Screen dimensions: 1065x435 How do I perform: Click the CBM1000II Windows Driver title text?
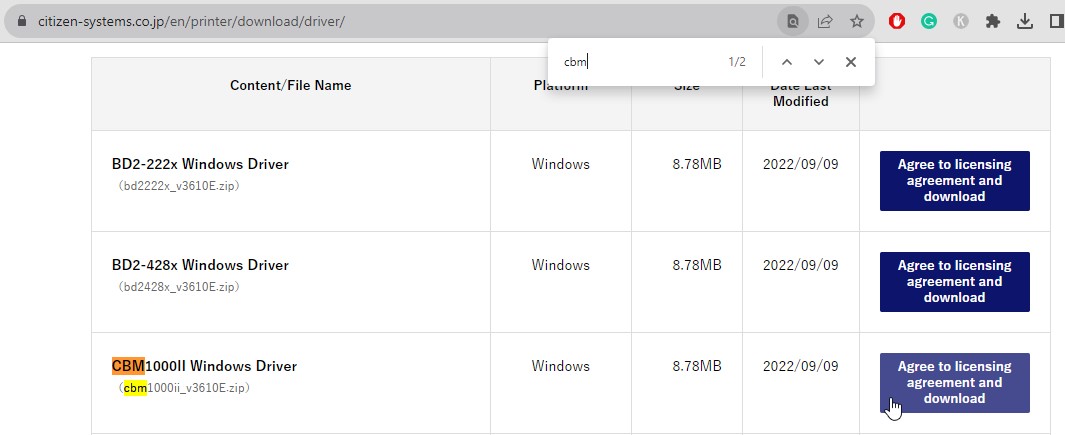tap(205, 366)
